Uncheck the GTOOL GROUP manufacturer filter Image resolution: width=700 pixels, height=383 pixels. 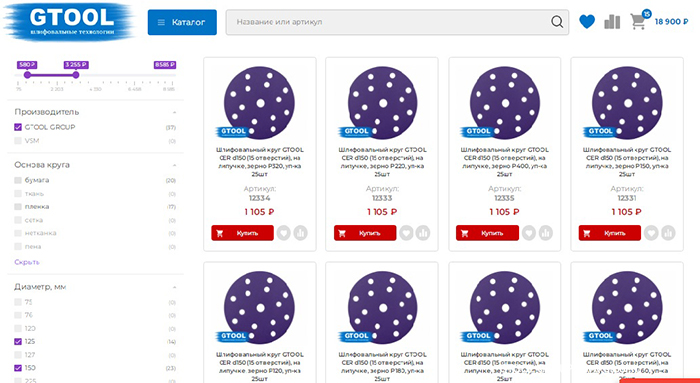click(18, 127)
